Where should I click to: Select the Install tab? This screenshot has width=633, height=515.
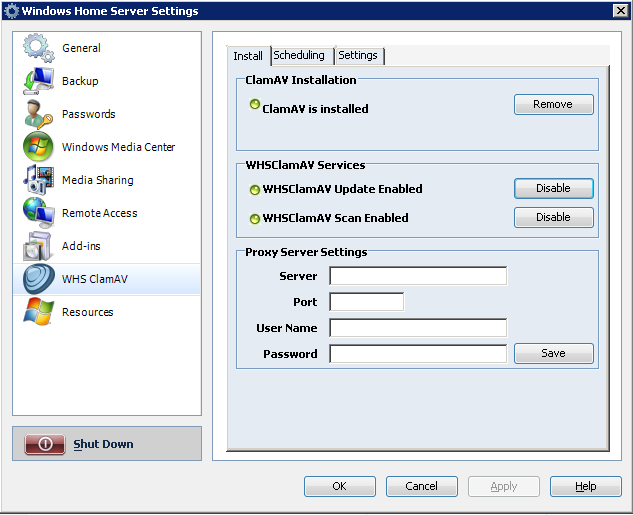(248, 56)
